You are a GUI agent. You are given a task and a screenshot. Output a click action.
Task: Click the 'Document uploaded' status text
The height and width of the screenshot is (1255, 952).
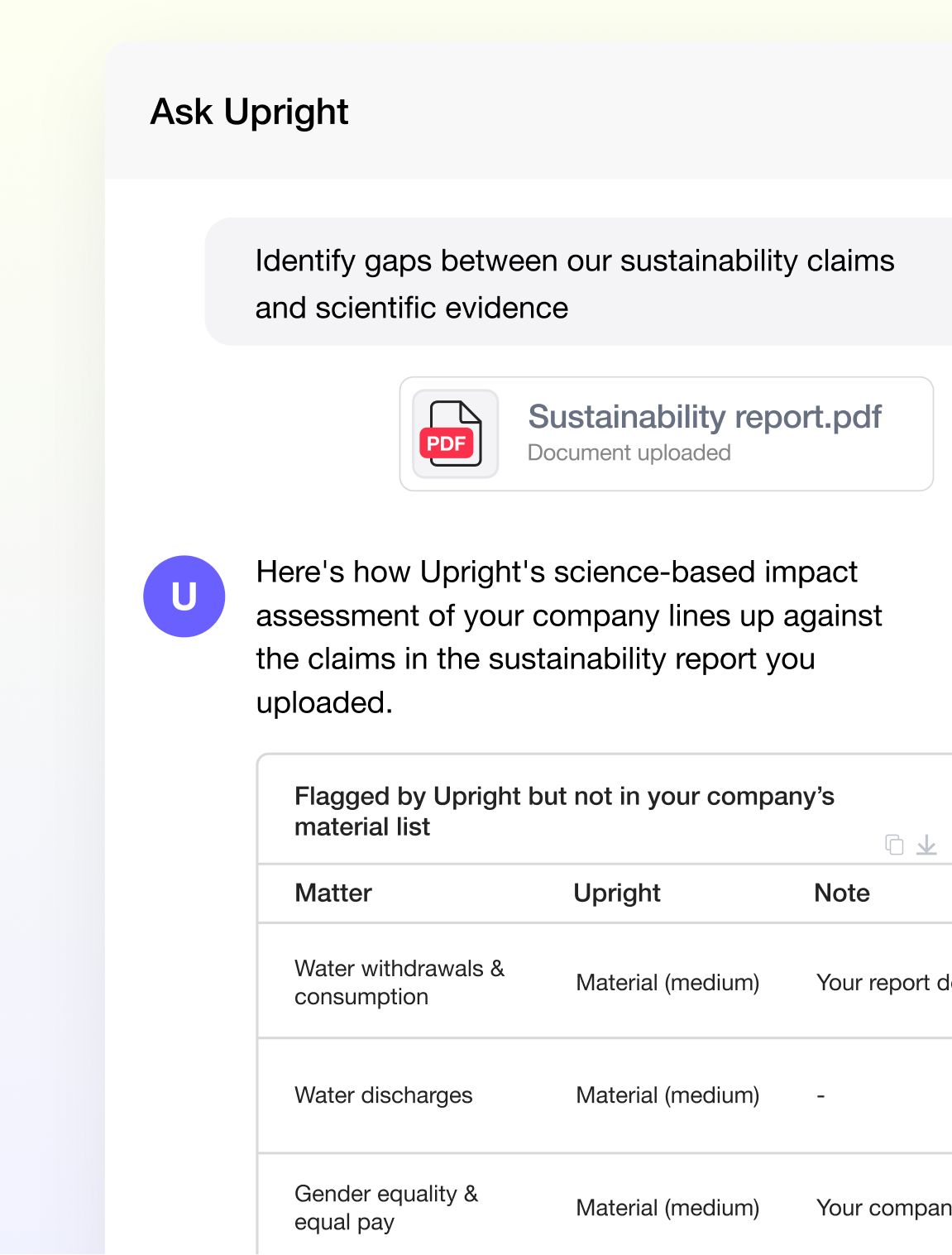pos(629,453)
